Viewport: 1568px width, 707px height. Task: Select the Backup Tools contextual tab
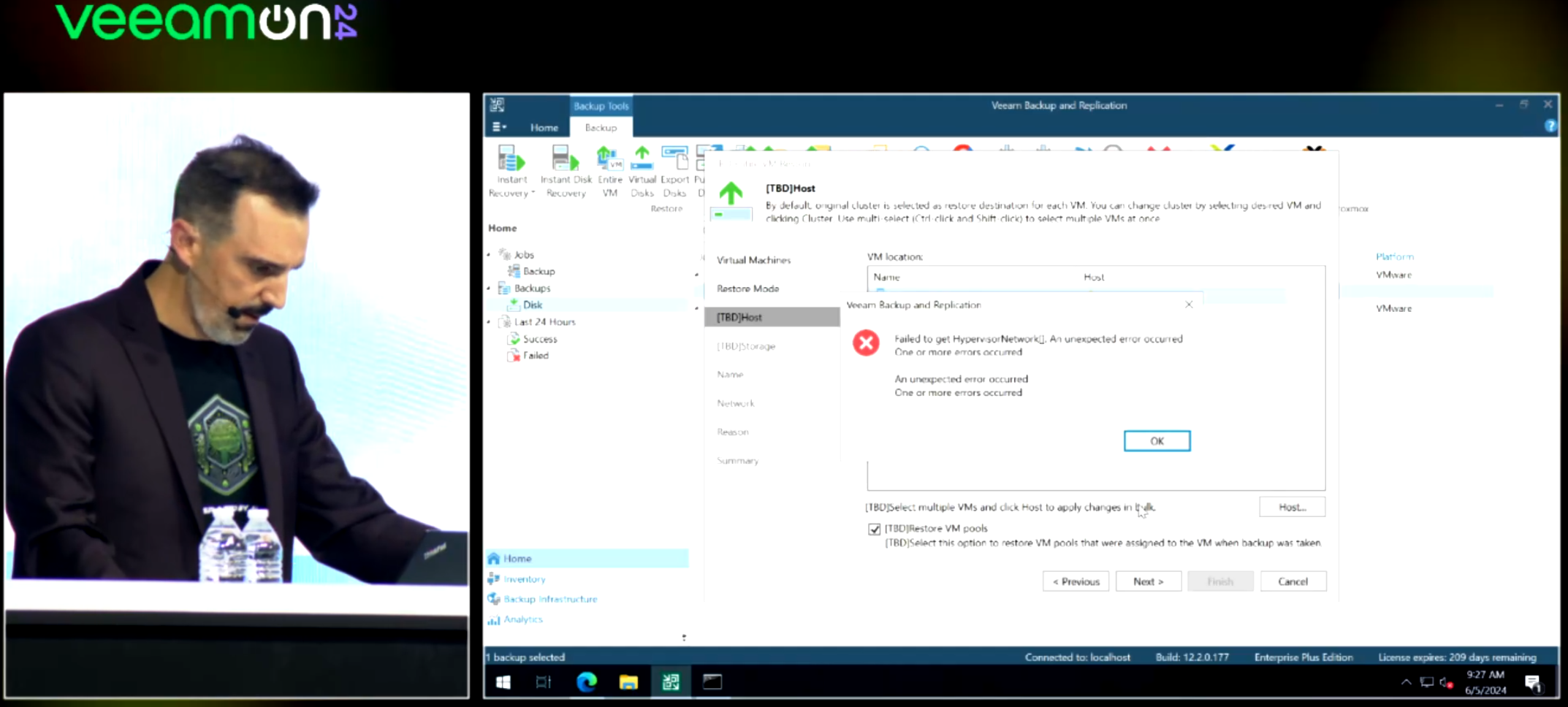(601, 106)
